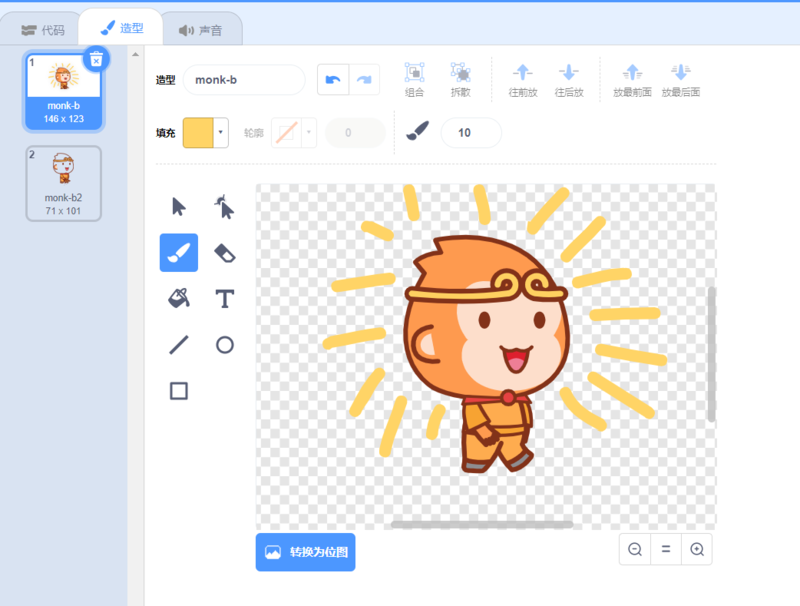Image resolution: width=800 pixels, height=606 pixels.
Task: Click the yellow fill color swatch
Action: click(198, 133)
